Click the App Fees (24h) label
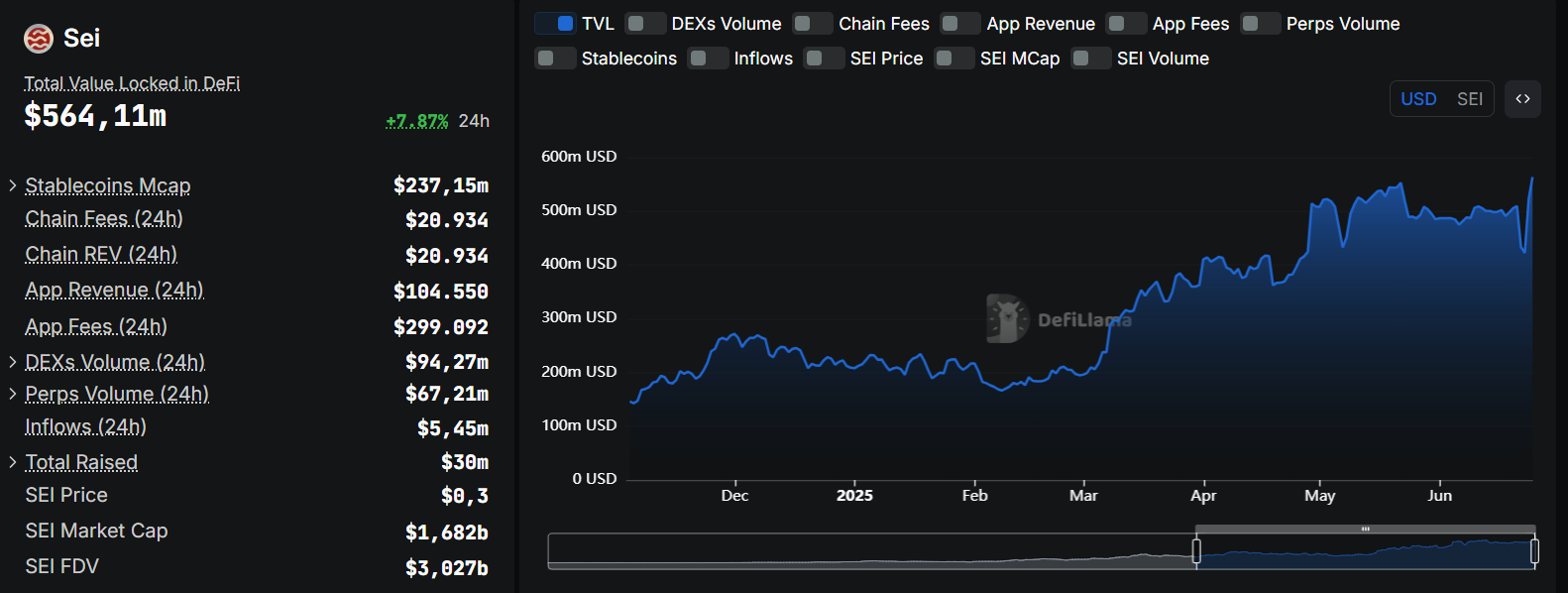The height and width of the screenshot is (593, 1568). coord(96,326)
